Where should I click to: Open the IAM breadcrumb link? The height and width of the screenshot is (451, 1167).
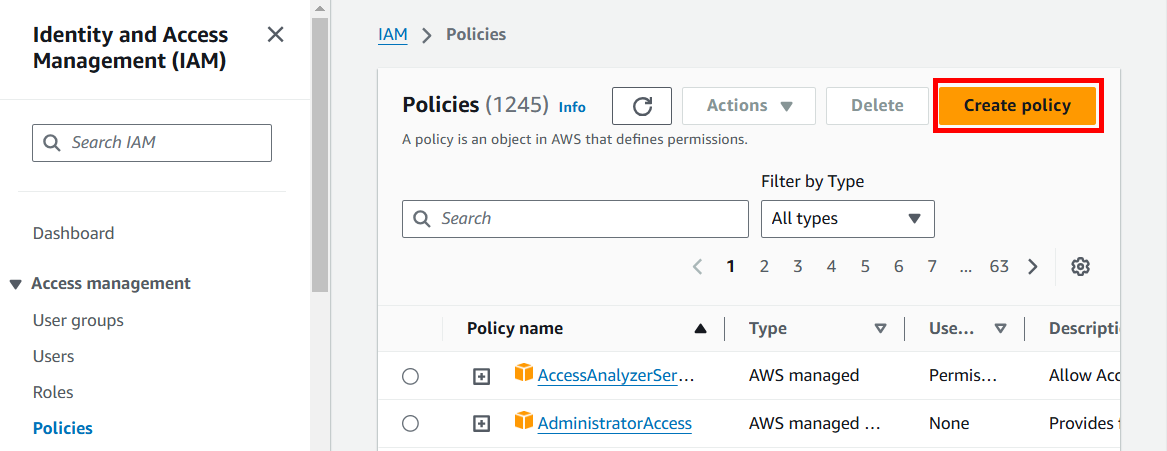393,34
